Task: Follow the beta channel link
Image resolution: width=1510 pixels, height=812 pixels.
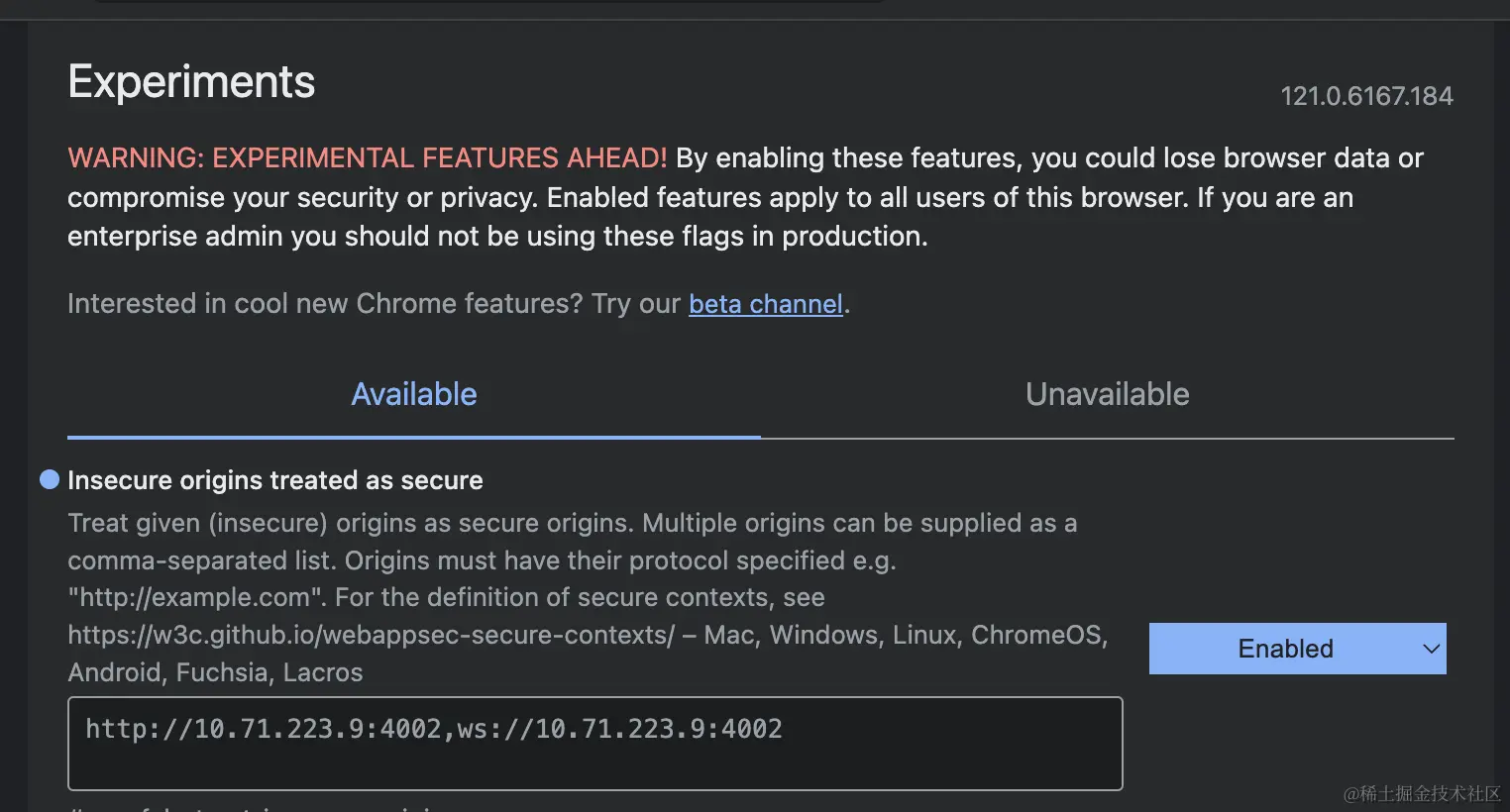Action: point(766,304)
